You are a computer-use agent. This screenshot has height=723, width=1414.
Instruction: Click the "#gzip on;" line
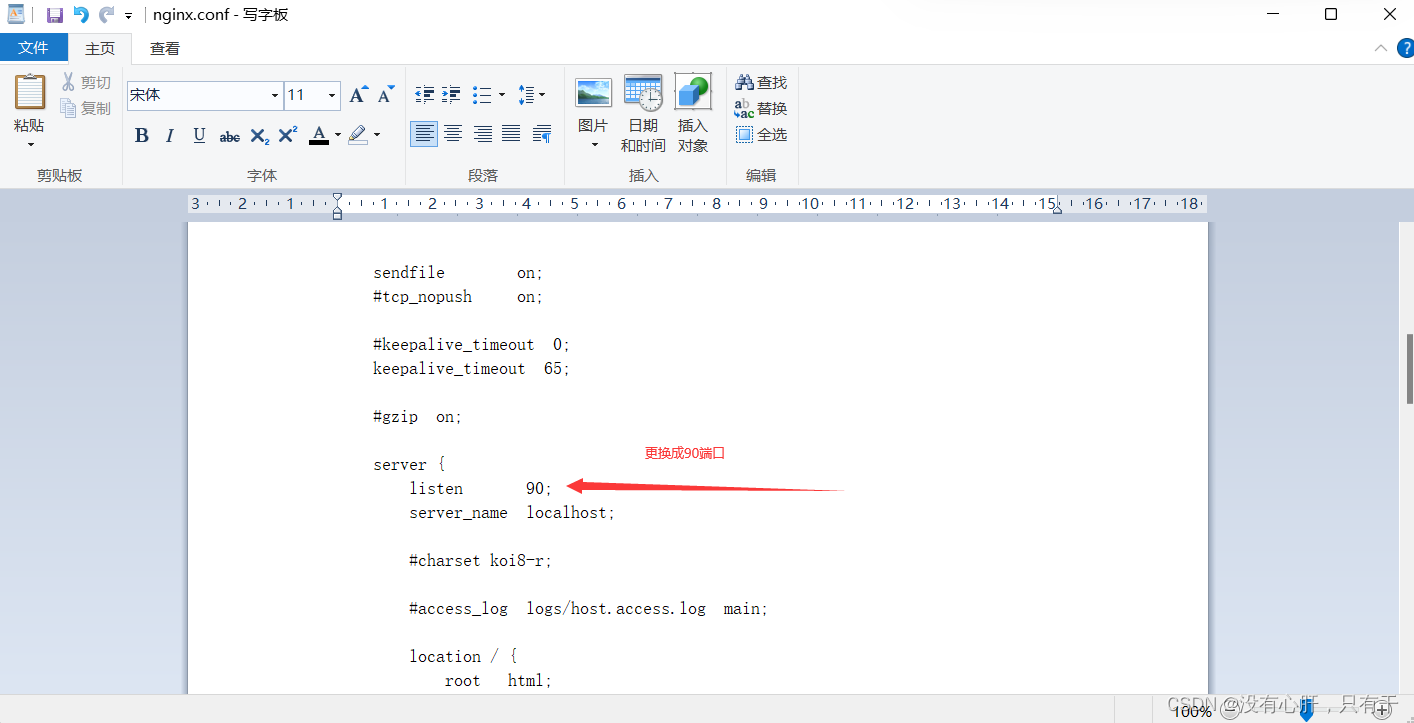pyautogui.click(x=418, y=417)
